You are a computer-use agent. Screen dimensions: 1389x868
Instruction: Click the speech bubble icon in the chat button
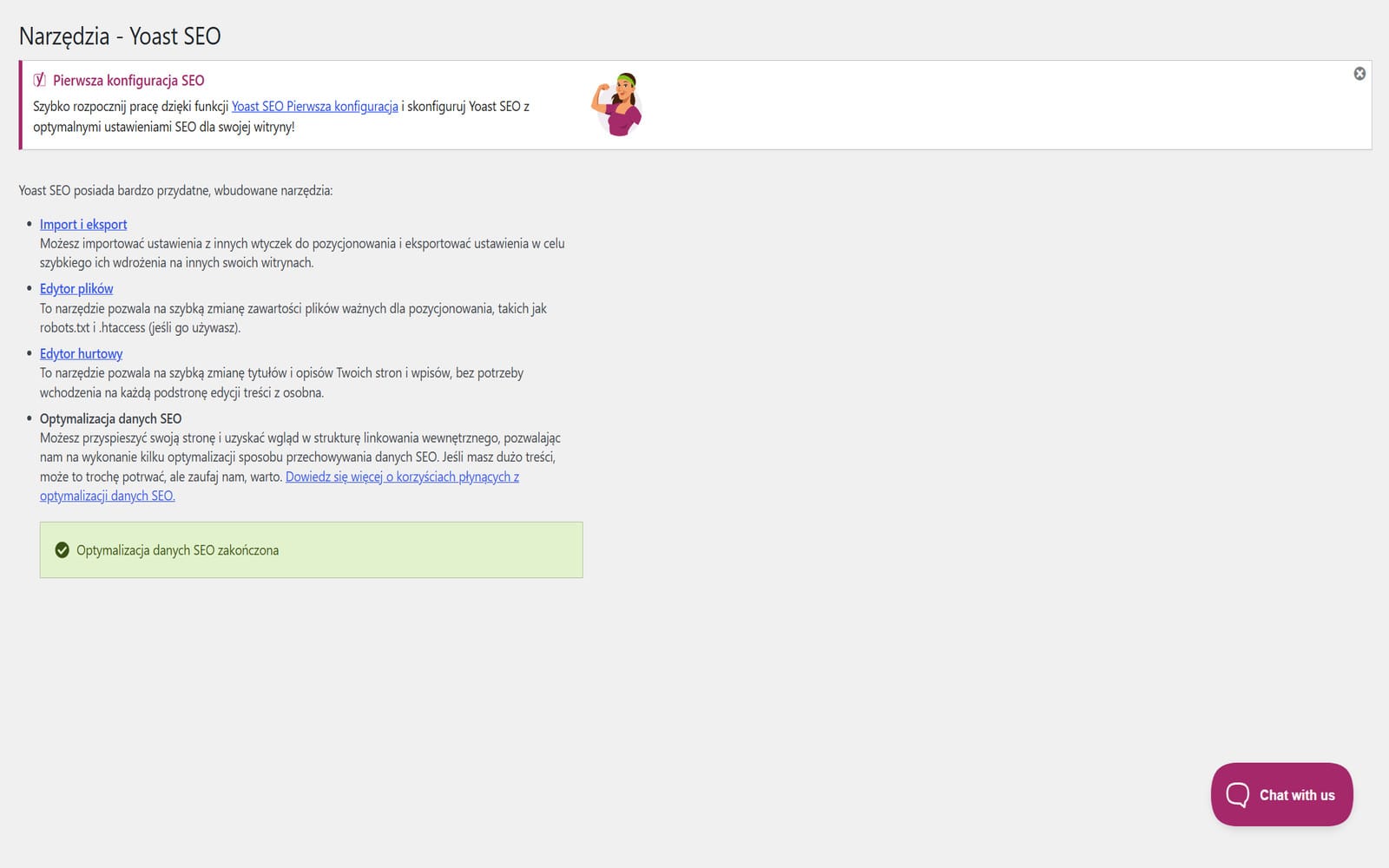tap(1237, 794)
